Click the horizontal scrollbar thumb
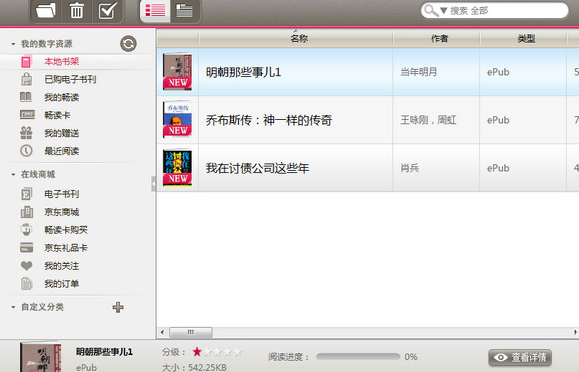This screenshot has height=372, width=579. 191,332
